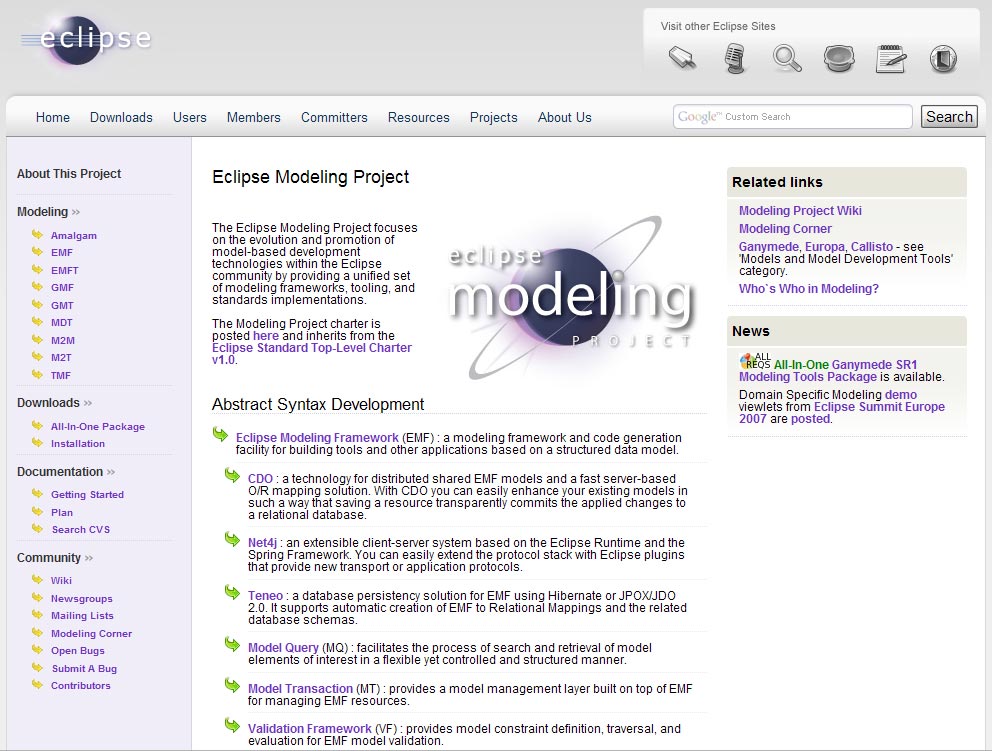Image resolution: width=992 pixels, height=751 pixels.
Task: Open Downloads in the top navigation bar
Action: (x=121, y=117)
